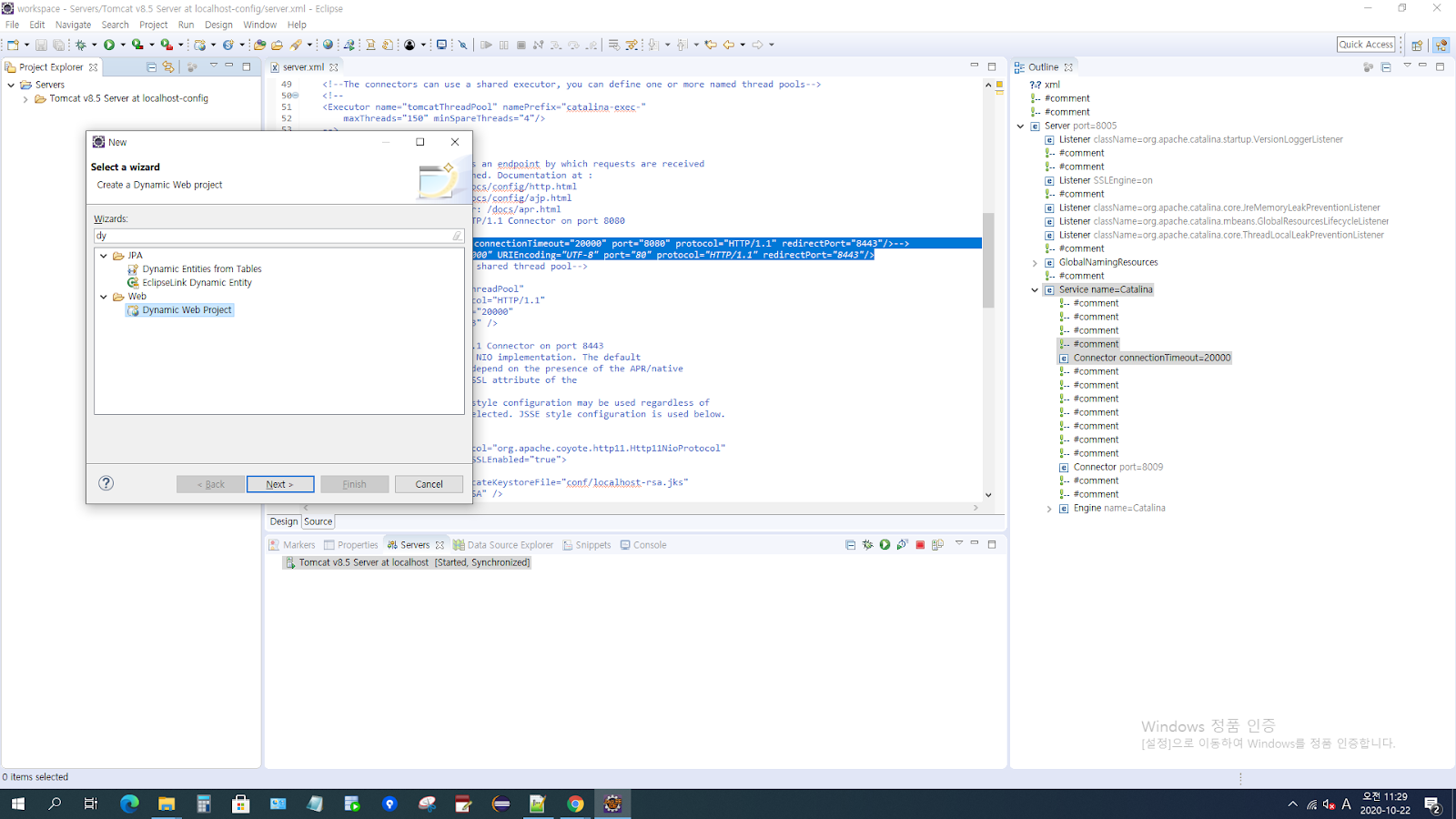Clear the wizard filter text icon
1456x819 pixels.
[457, 236]
